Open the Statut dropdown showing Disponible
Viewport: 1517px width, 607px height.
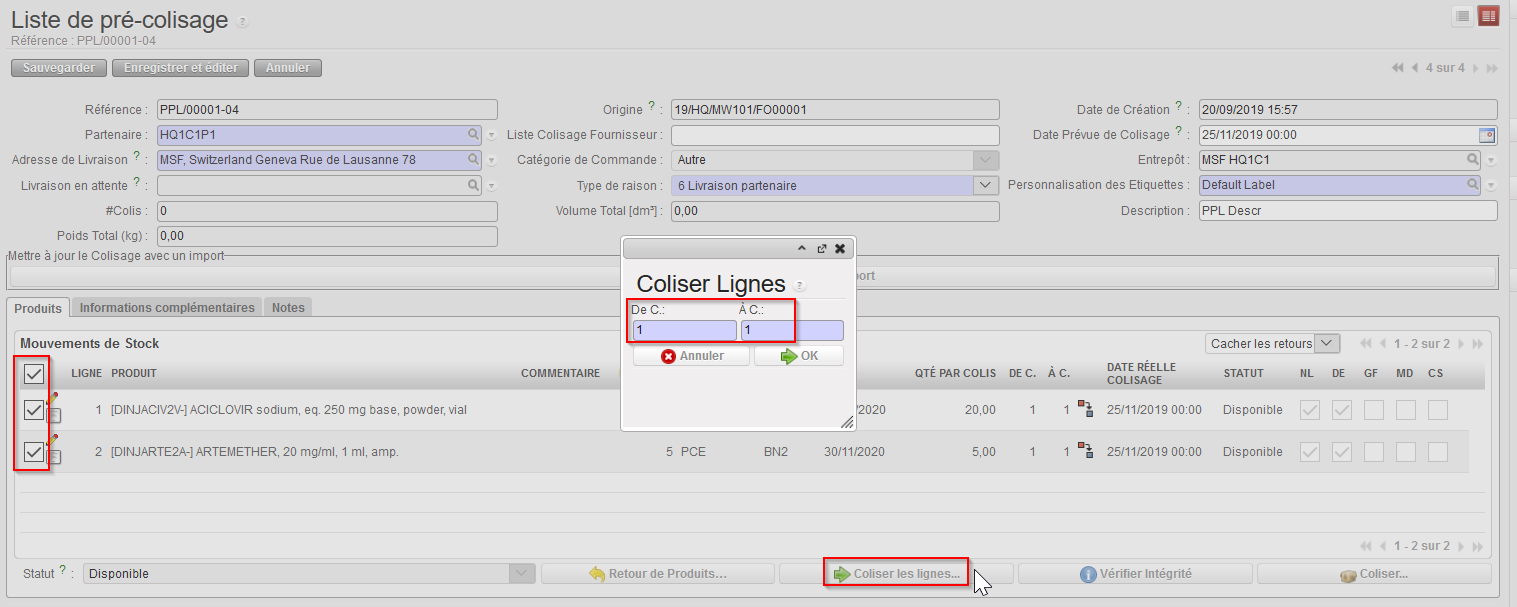tap(522, 574)
